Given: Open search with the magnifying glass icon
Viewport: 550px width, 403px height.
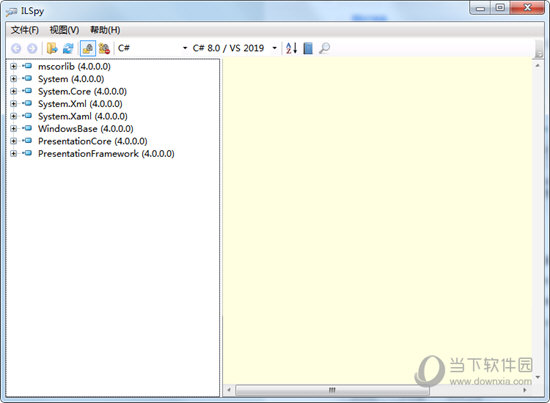Looking at the screenshot, I should click(324, 48).
